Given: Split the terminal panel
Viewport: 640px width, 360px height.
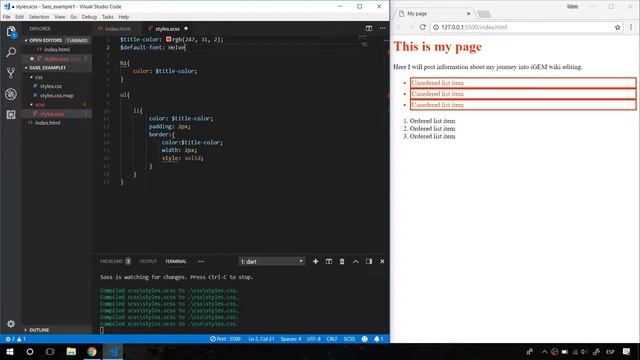Looking at the screenshot, I should tap(329, 262).
